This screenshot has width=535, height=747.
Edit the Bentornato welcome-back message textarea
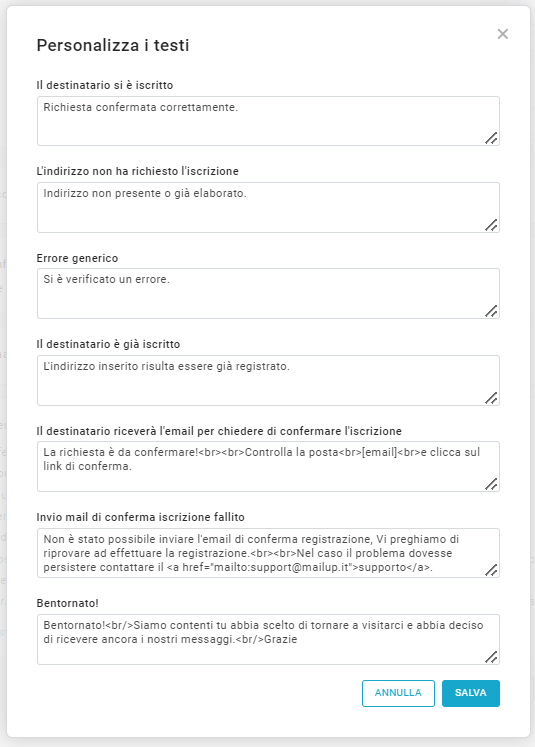tap(268, 639)
